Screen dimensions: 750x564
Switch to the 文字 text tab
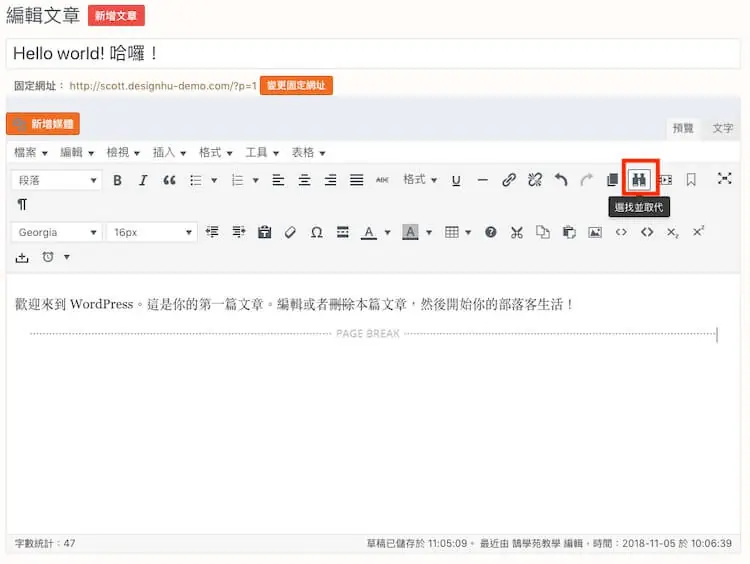pos(722,128)
